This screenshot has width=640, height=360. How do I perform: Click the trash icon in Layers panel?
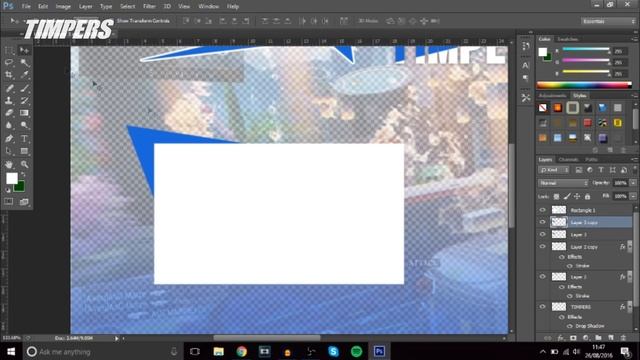pyautogui.click(x=623, y=338)
